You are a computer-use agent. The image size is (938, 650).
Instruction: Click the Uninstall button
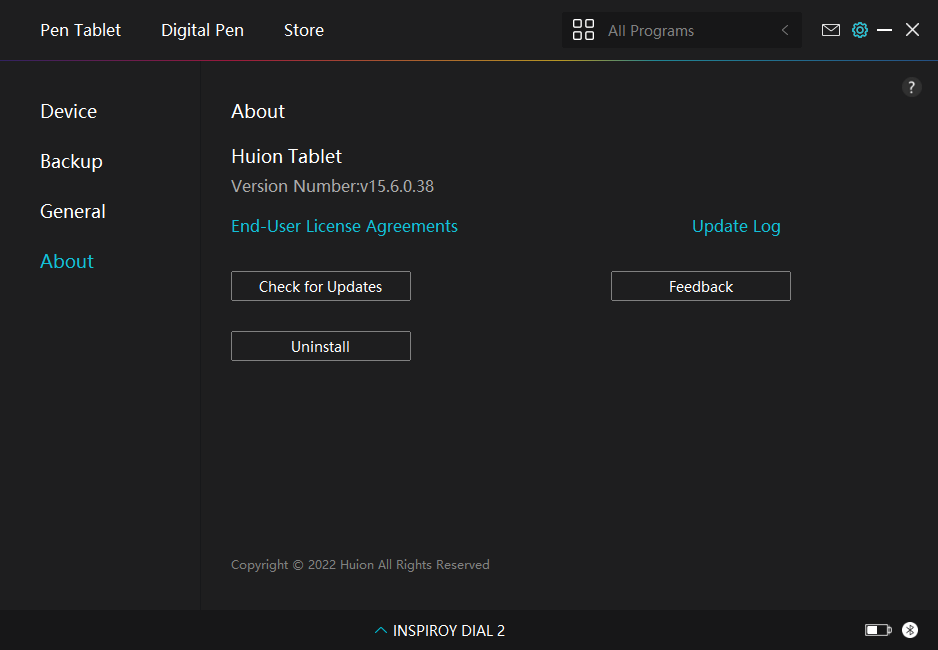321,346
